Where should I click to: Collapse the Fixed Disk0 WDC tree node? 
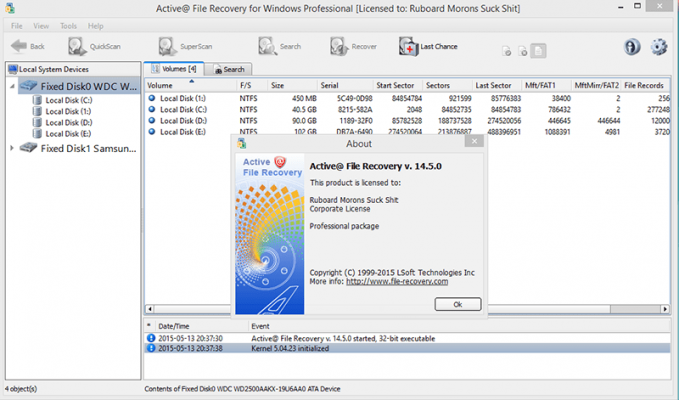point(12,86)
